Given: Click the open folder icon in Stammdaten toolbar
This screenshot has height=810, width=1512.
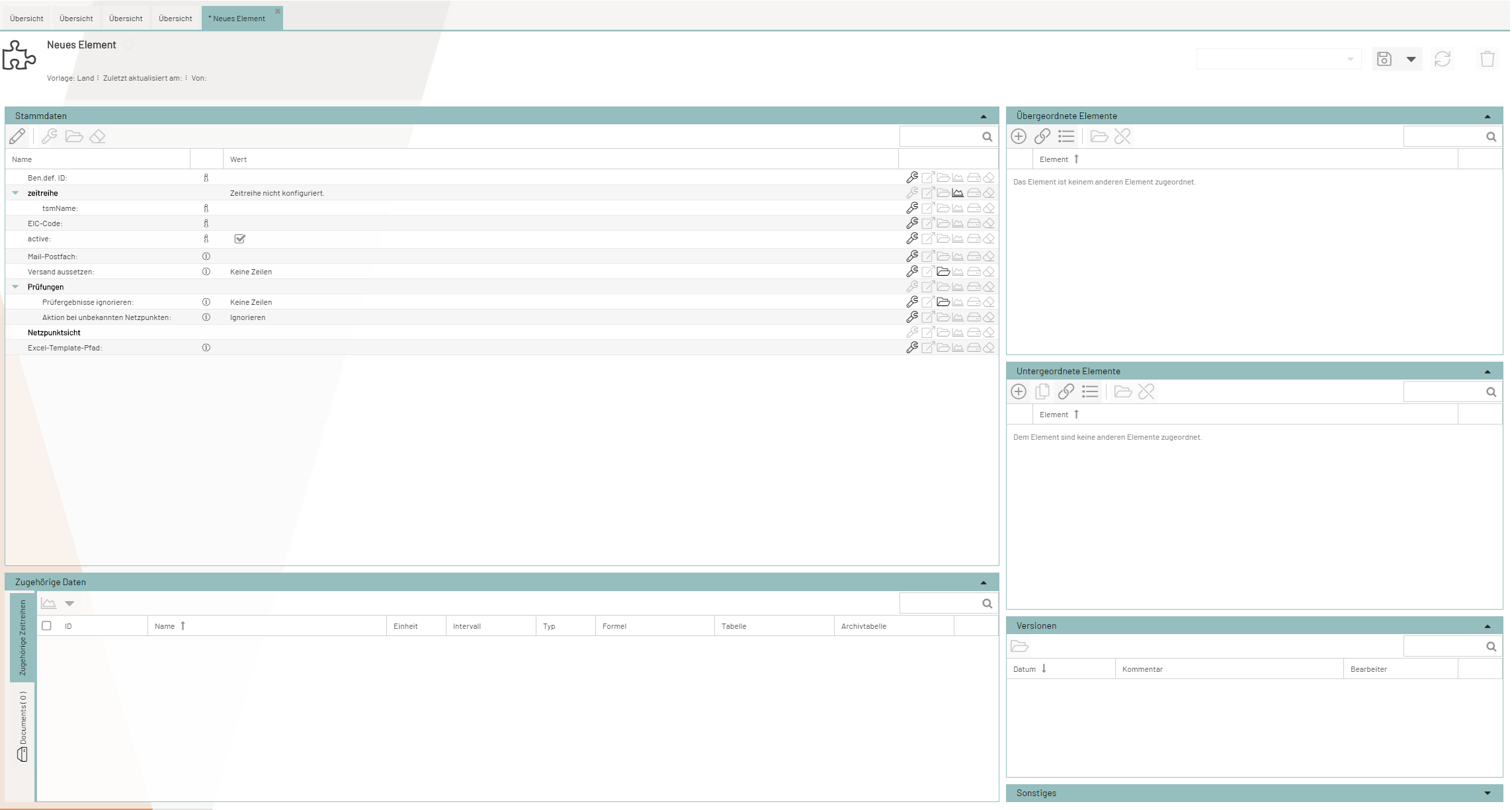Looking at the screenshot, I should pyautogui.click(x=74, y=136).
